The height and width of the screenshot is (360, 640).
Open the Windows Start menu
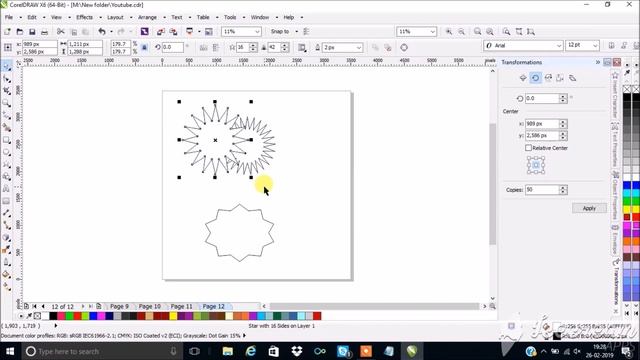10,351
